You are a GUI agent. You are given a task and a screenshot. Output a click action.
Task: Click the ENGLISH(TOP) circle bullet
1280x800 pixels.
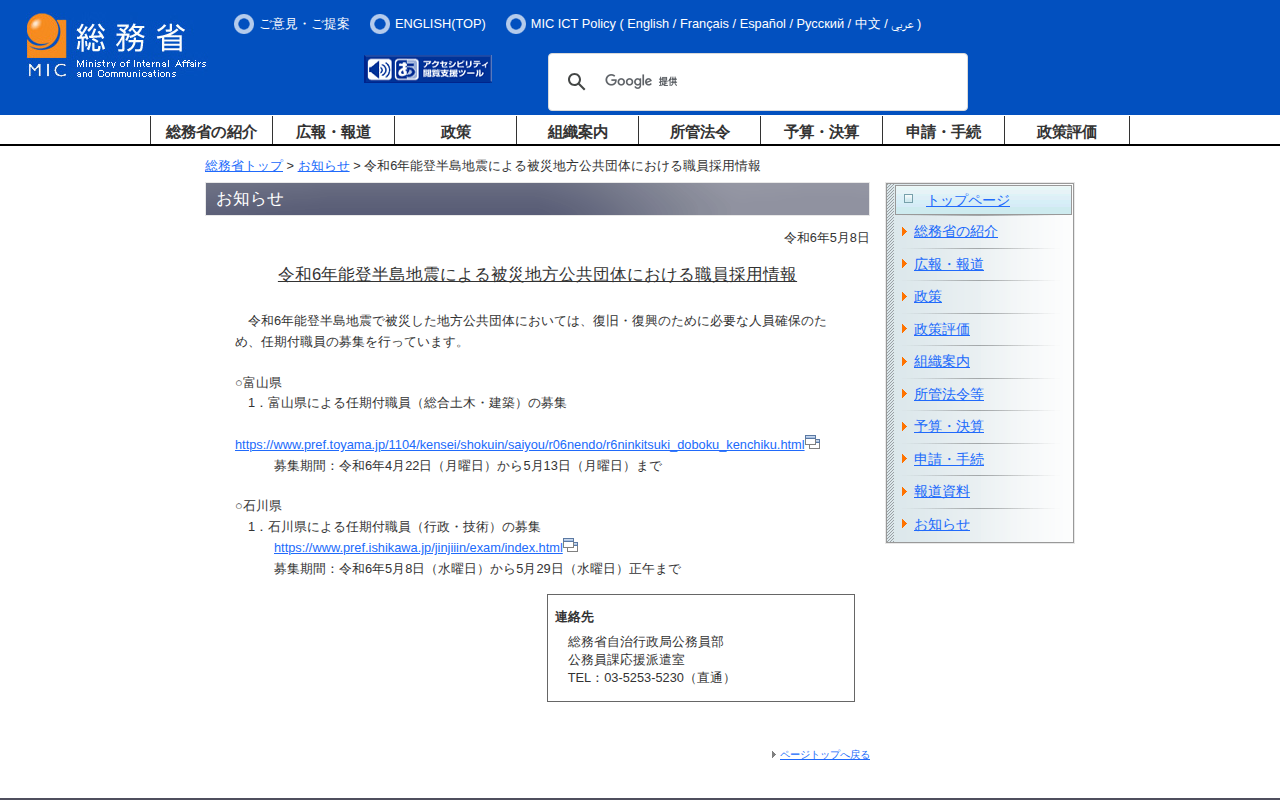click(380, 24)
